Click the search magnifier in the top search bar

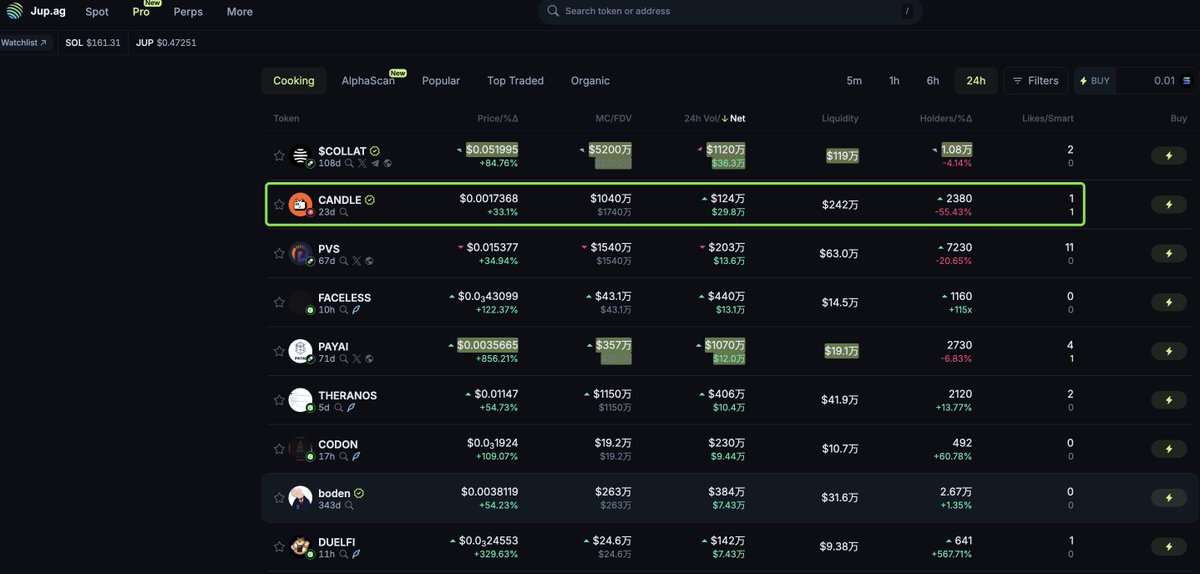553,11
